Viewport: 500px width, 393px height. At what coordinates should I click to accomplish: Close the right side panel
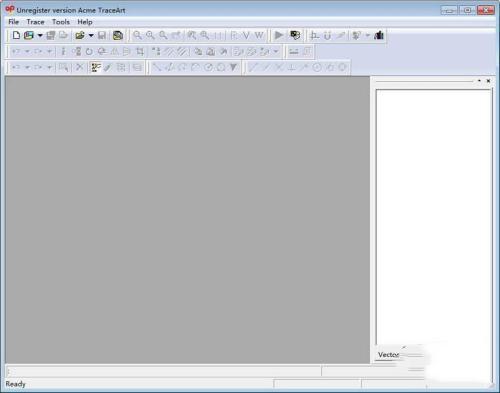tap(488, 81)
